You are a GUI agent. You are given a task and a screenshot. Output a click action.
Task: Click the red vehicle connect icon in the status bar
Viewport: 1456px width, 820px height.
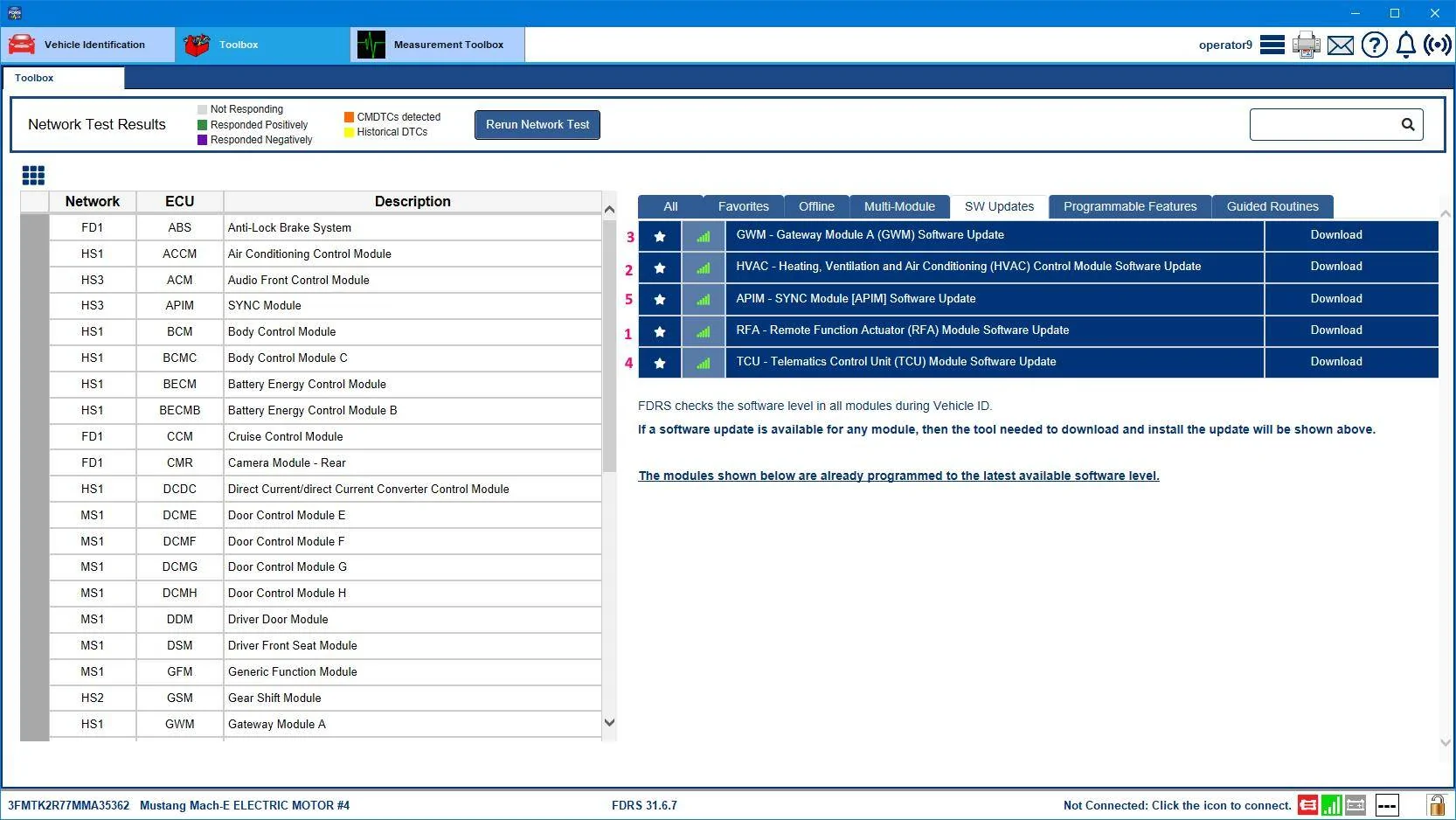click(1308, 805)
